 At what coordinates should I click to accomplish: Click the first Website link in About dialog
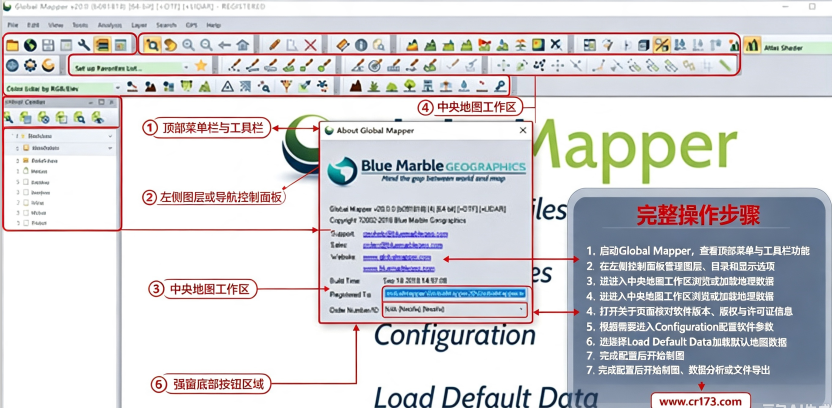397,257
